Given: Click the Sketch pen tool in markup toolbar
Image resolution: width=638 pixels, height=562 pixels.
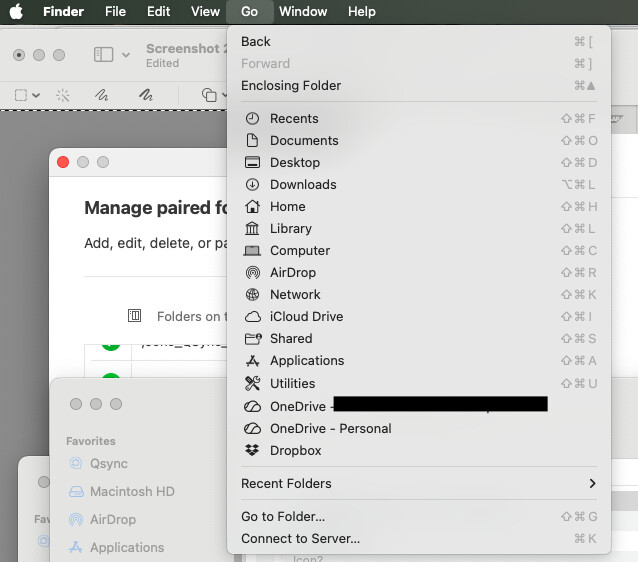Looking at the screenshot, I should pos(101,95).
